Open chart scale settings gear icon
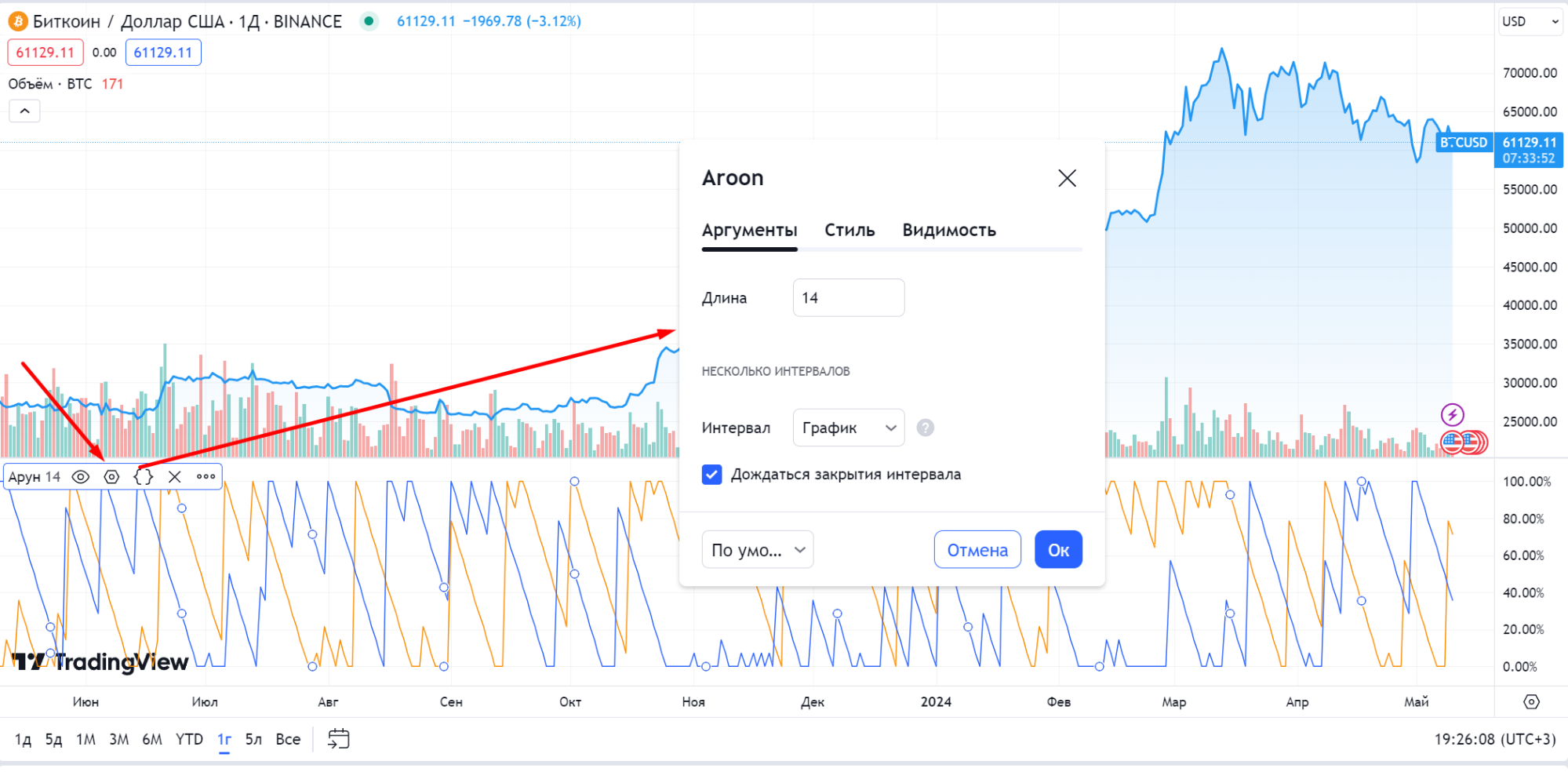This screenshot has width=1568, height=772. tap(1531, 702)
